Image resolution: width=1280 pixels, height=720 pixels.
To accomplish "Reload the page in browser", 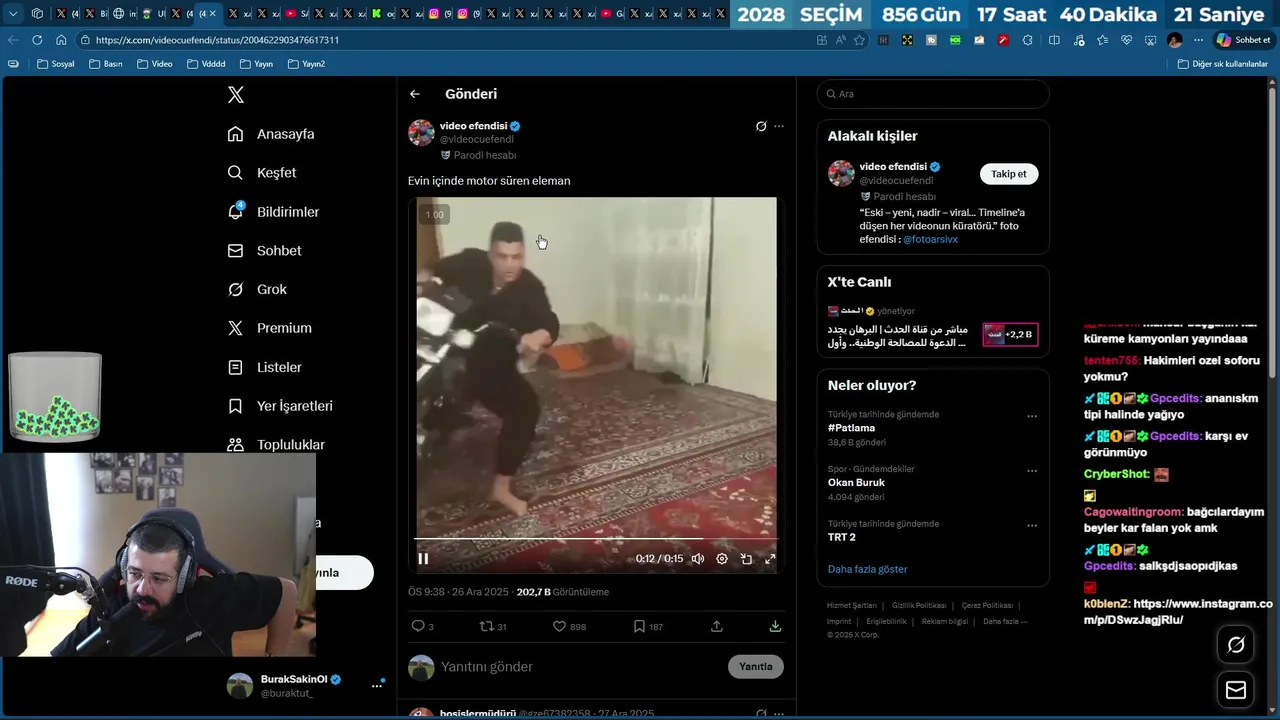I will (x=37, y=40).
